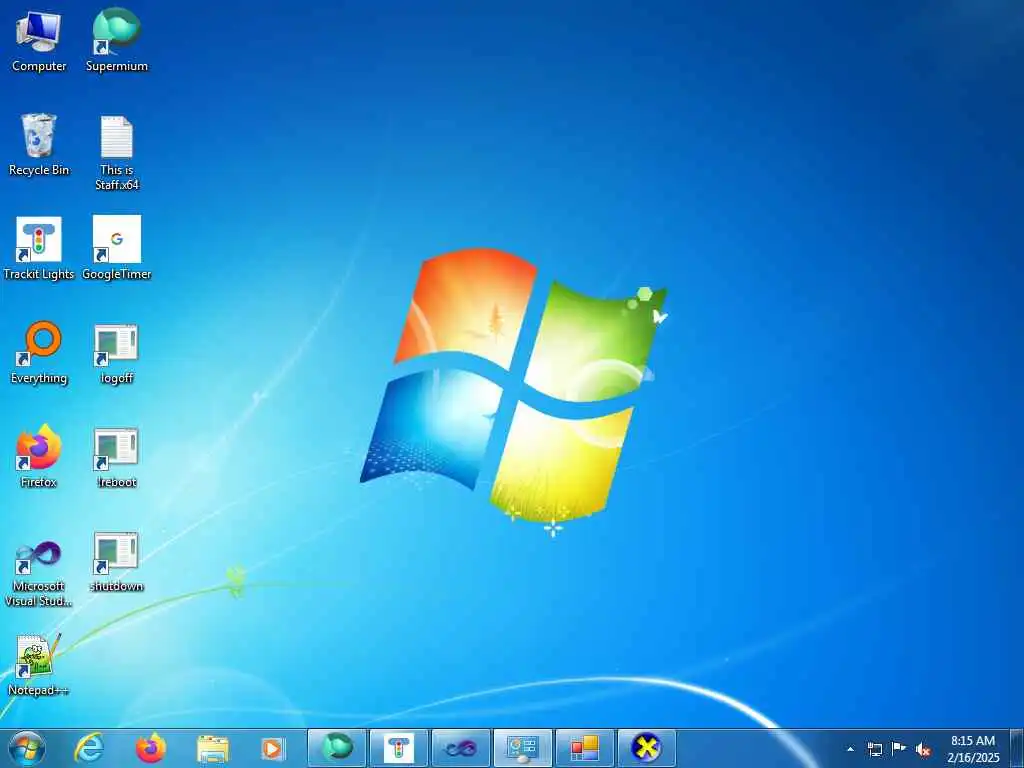Select the Trackit Lights desktop shortcut
The width and height of the screenshot is (1024, 768).
pos(39,249)
